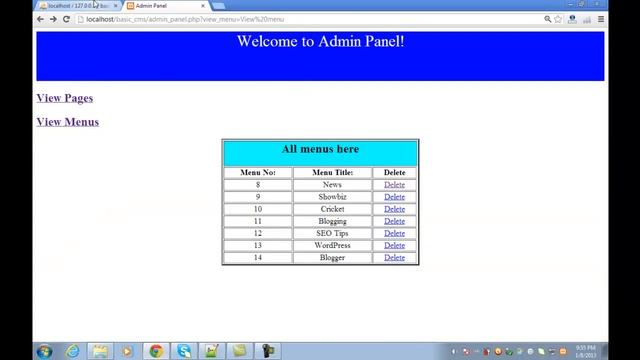The height and width of the screenshot is (360, 640).
Task: Switch to Chrome in the taskbar
Action: [156, 351]
